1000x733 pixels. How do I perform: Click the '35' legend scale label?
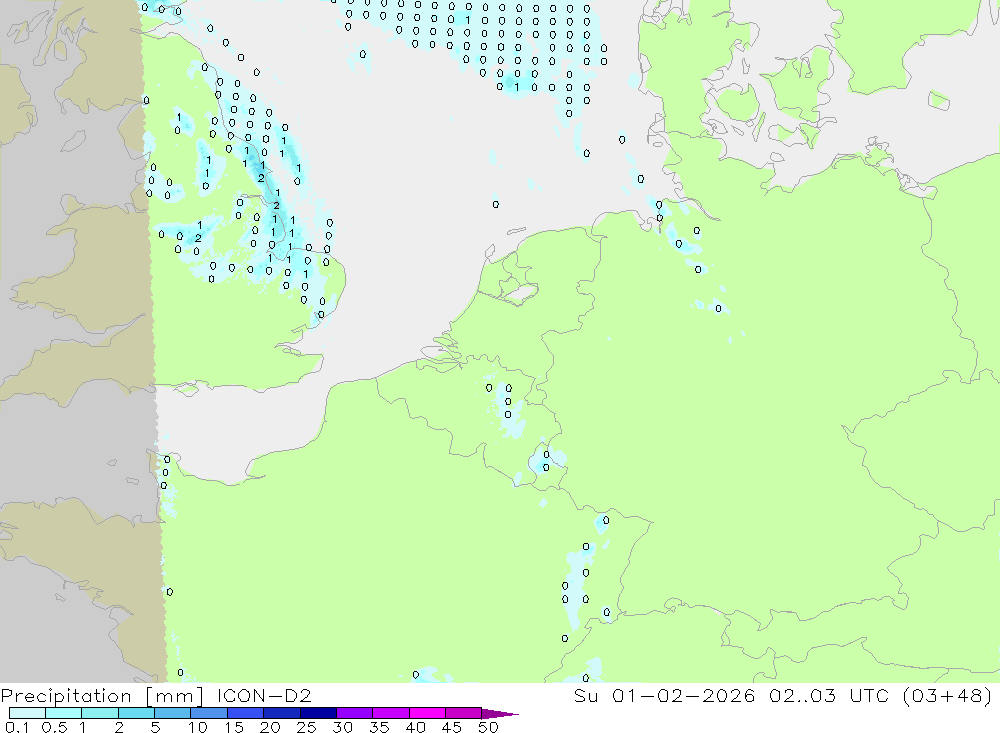click(x=379, y=727)
